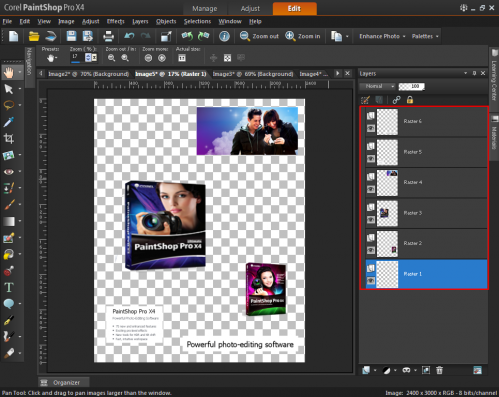This screenshot has height=397, width=499.
Task: Choose the Paint Brush tool
Action: [9, 204]
